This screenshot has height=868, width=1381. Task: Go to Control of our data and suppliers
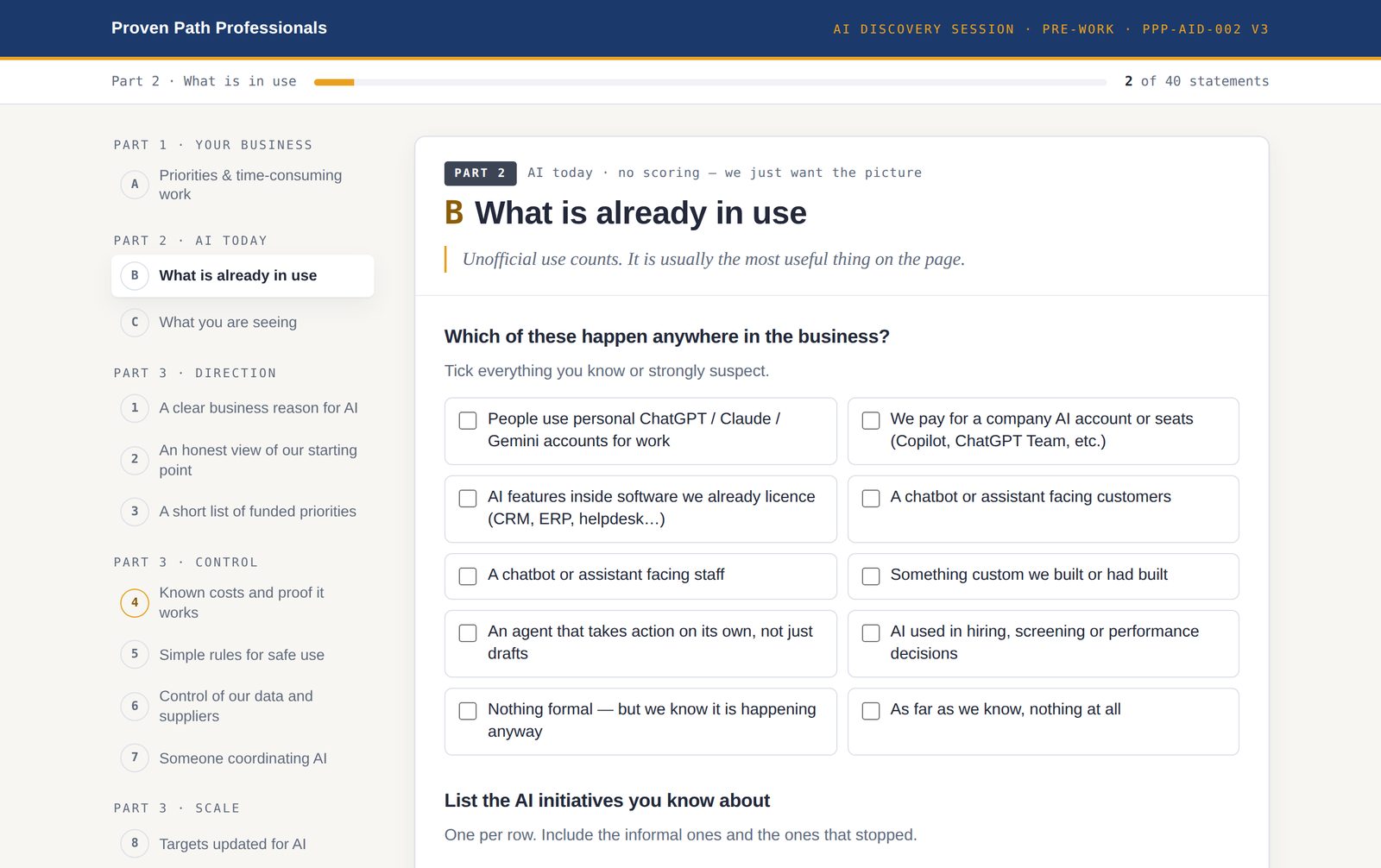243,706
